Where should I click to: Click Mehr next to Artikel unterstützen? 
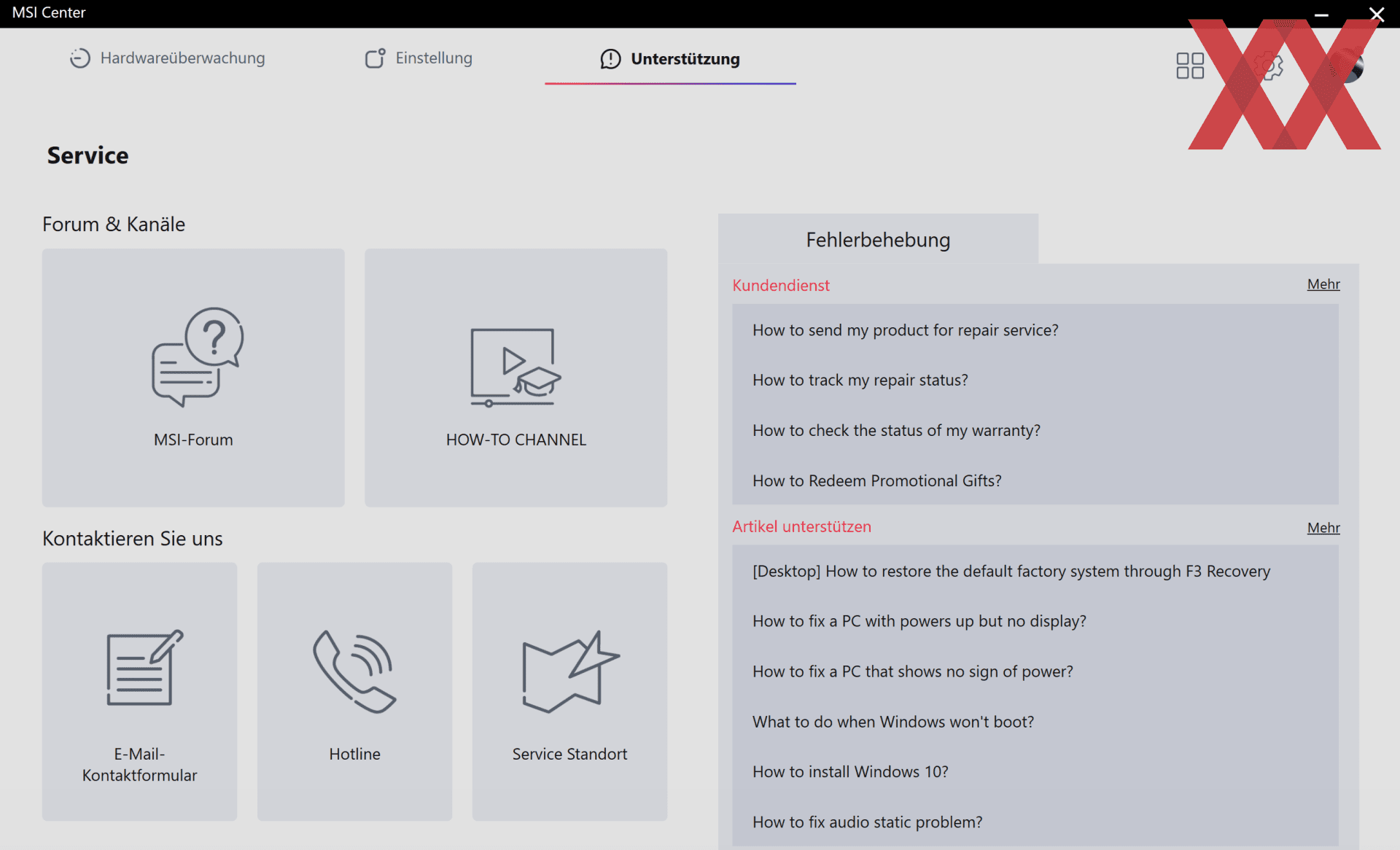tap(1323, 528)
